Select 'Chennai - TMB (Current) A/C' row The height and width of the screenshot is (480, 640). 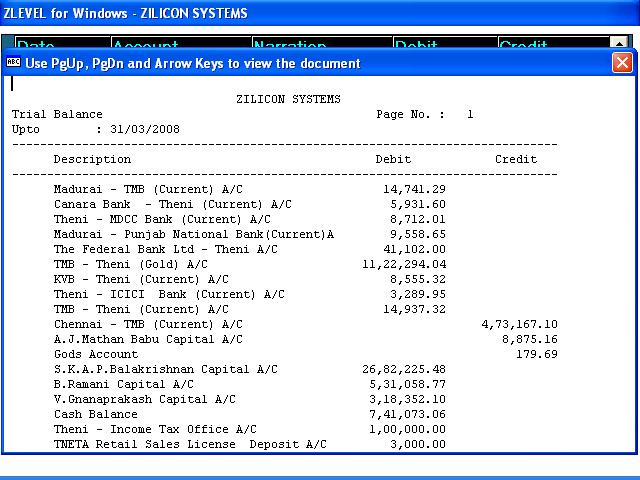pyautogui.click(x=148, y=324)
